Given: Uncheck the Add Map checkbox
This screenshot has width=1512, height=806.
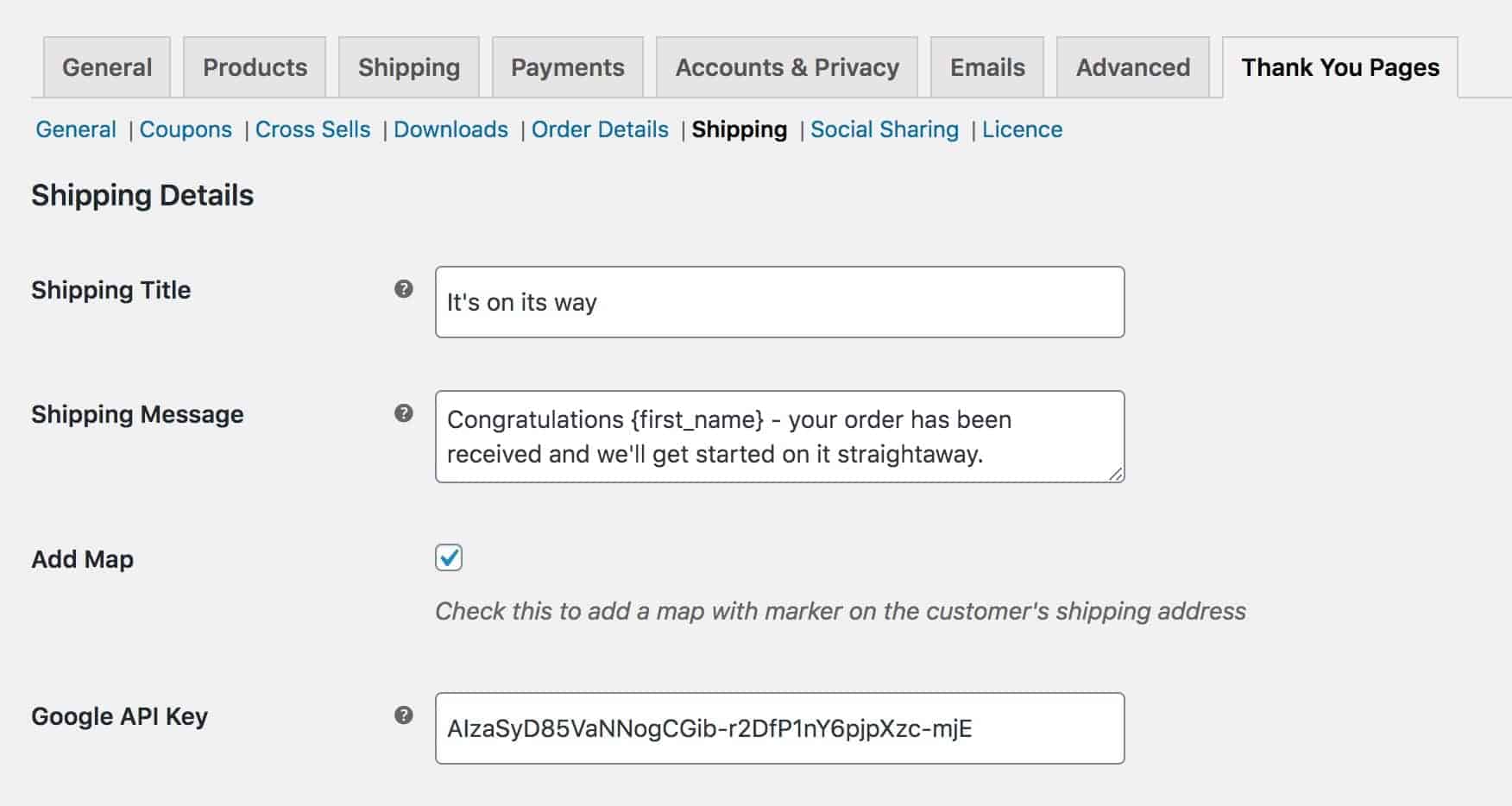Looking at the screenshot, I should coord(449,557).
